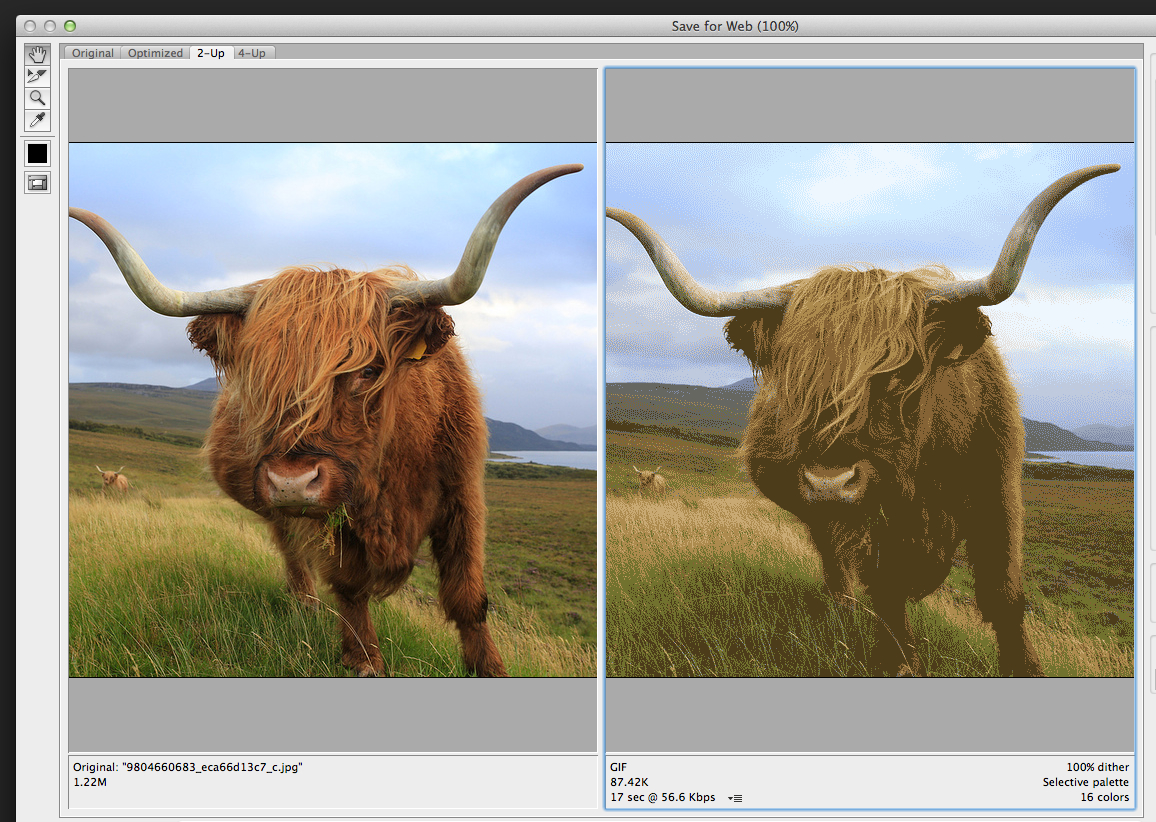
Task: Activate the Zoom magnifier tool
Action: tap(37, 98)
